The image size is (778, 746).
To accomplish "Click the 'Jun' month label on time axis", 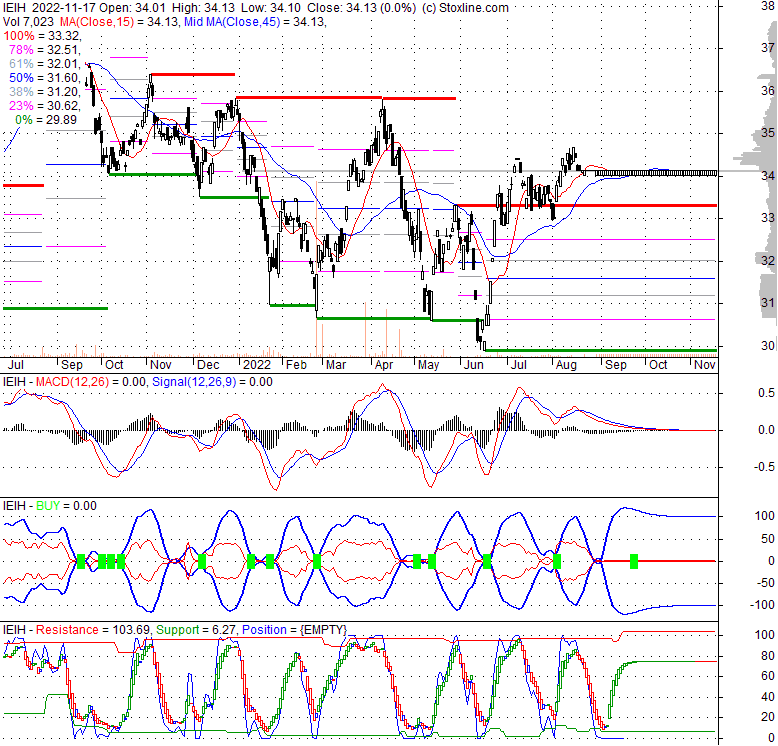I will point(473,365).
